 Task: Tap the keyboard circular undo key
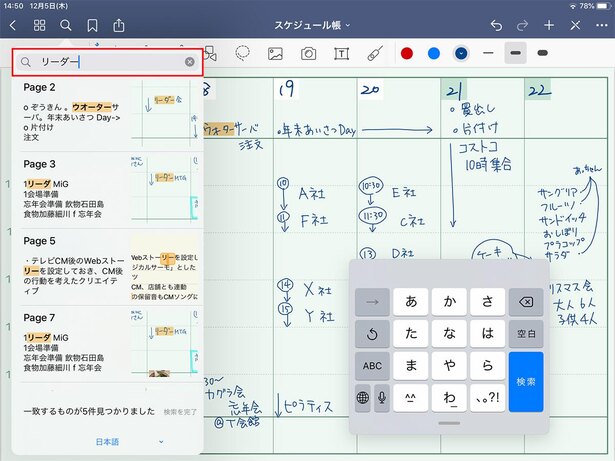[x=372, y=333]
